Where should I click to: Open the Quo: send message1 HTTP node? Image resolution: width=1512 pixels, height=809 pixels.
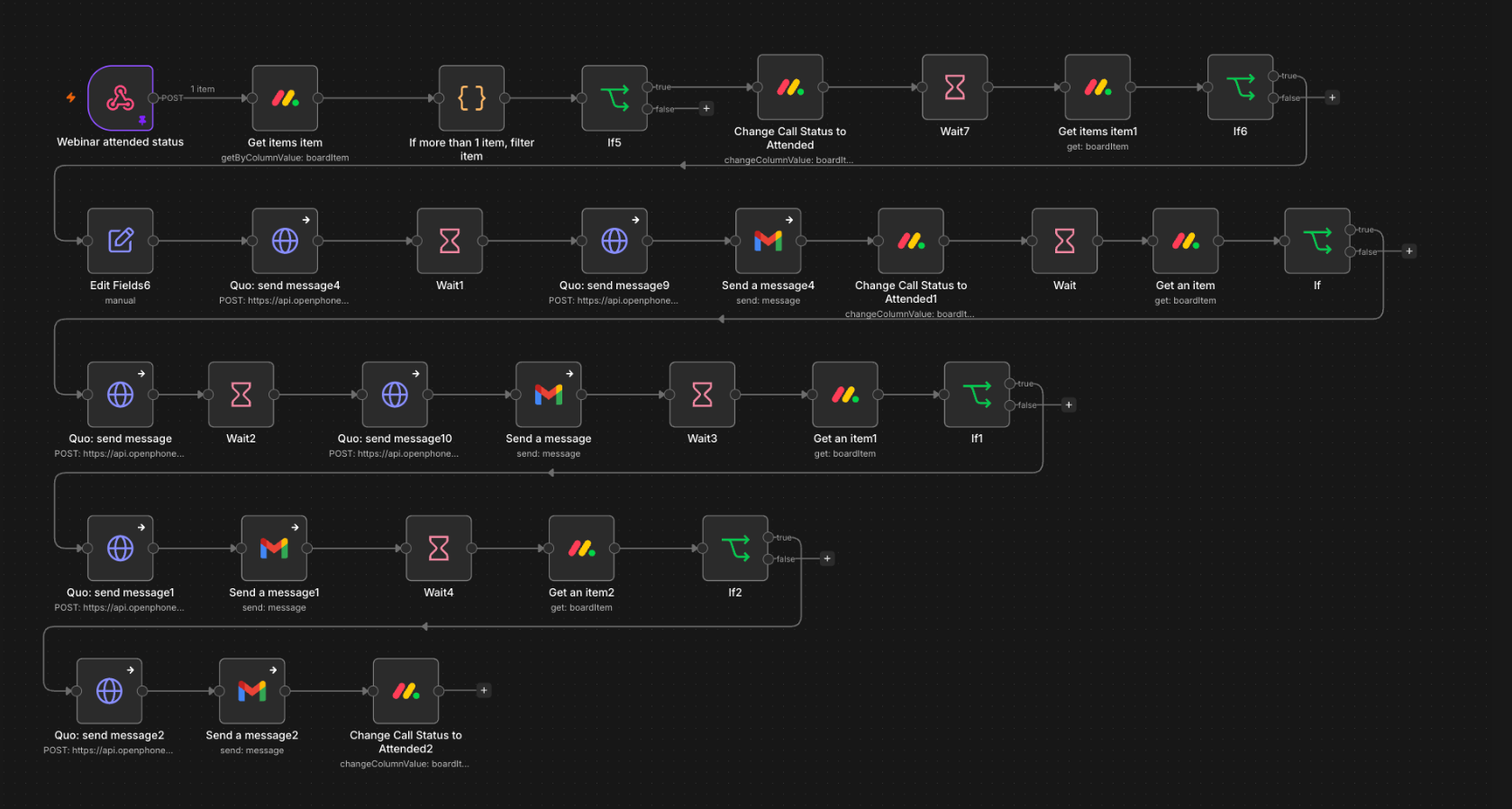point(120,548)
